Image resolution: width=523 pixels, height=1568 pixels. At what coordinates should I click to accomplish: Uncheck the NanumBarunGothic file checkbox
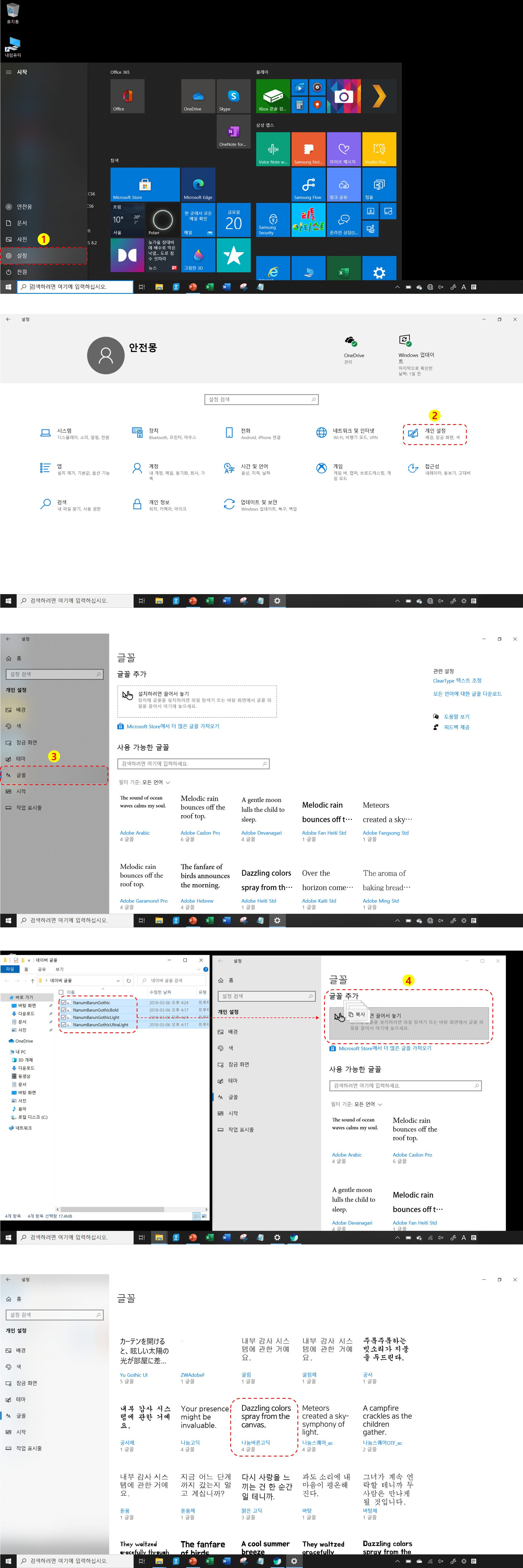63,1003
